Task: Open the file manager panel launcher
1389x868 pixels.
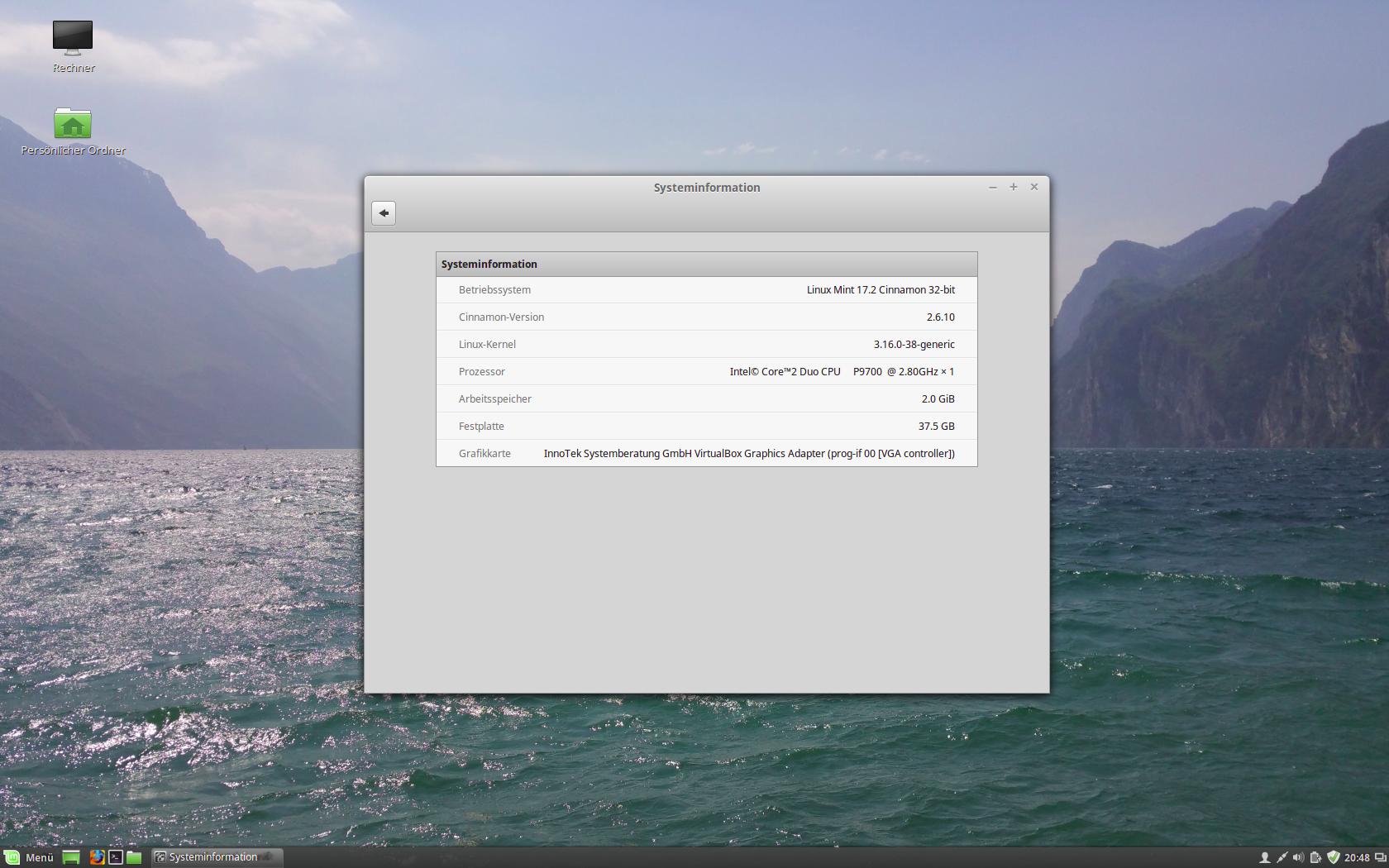Action: coord(134,857)
